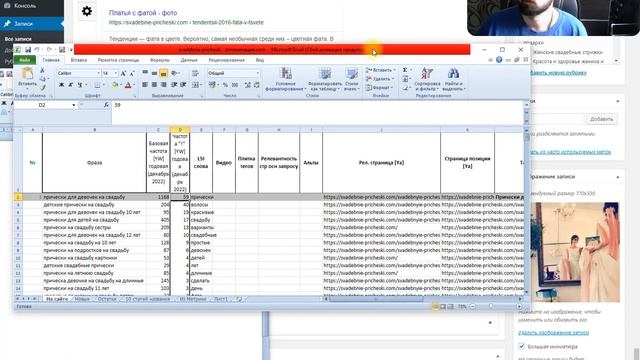Click the Cut scissors icon

[42, 71]
